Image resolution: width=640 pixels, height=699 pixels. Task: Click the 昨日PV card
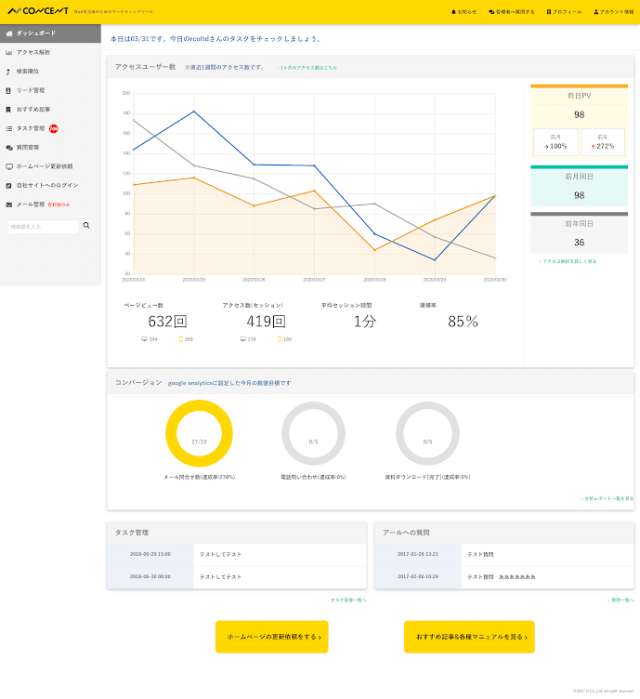pos(579,121)
